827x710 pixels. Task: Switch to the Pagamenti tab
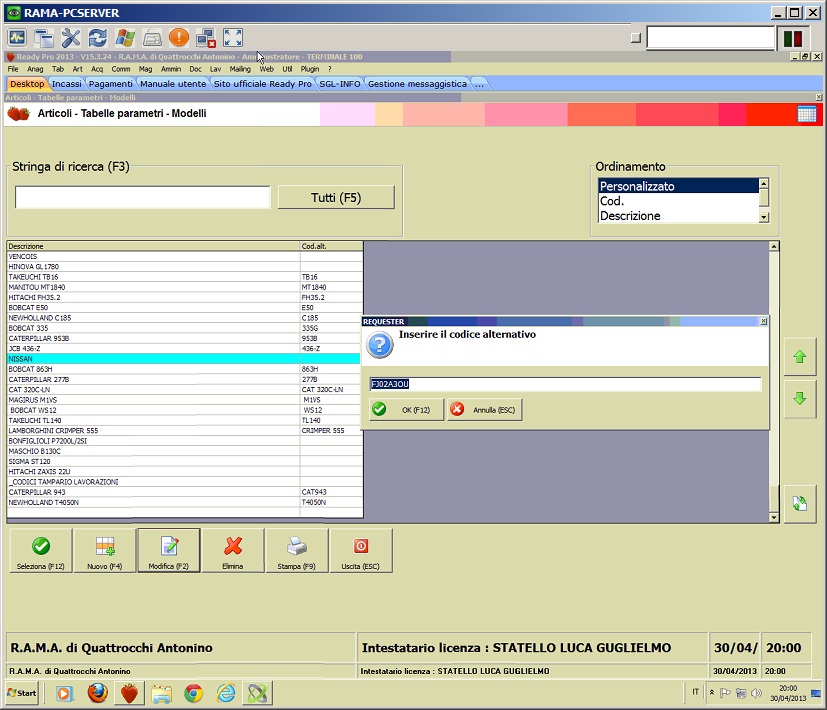(x=110, y=84)
